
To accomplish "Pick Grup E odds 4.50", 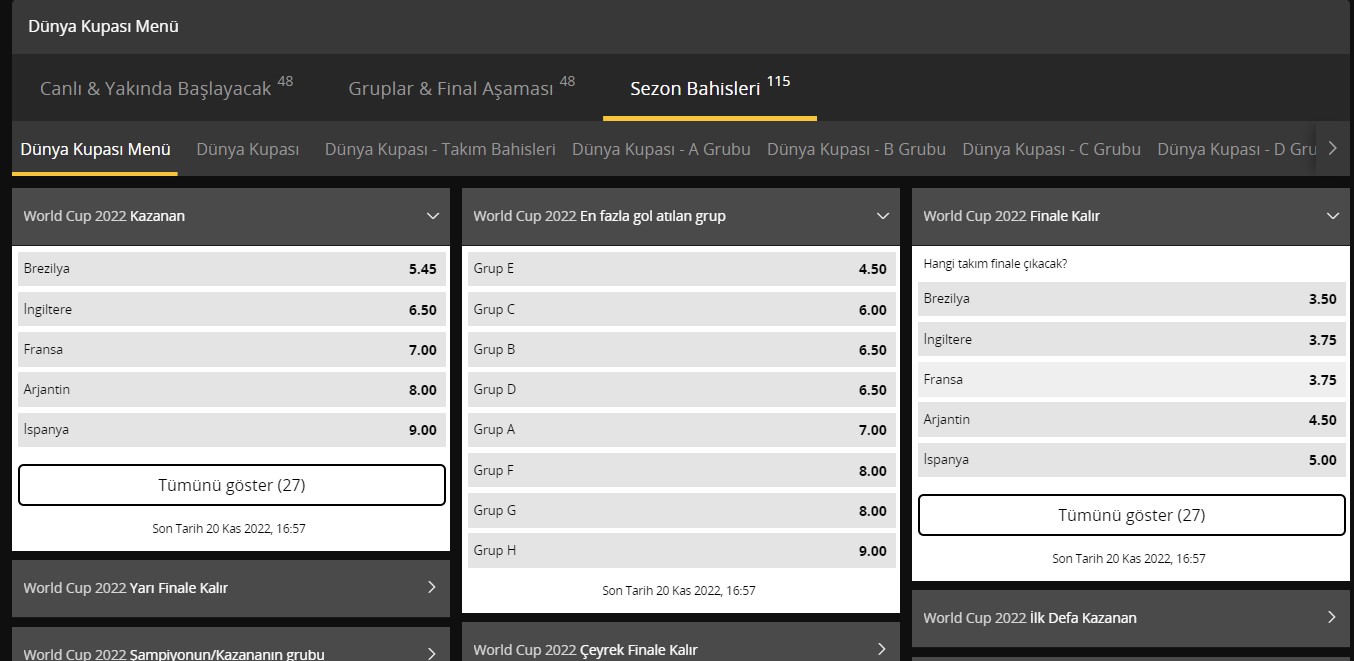I will tap(682, 269).
